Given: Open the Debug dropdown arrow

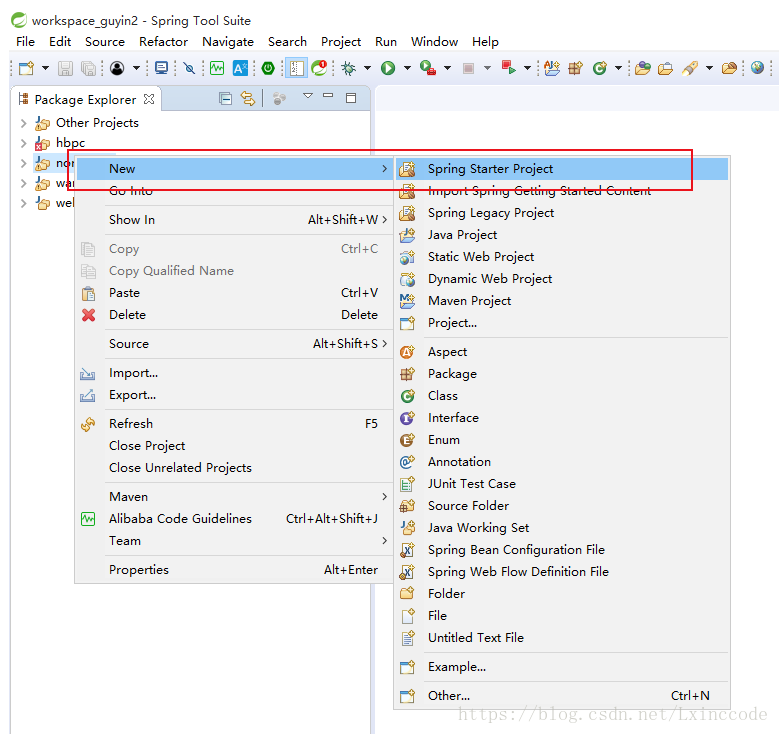Looking at the screenshot, I should [368, 68].
